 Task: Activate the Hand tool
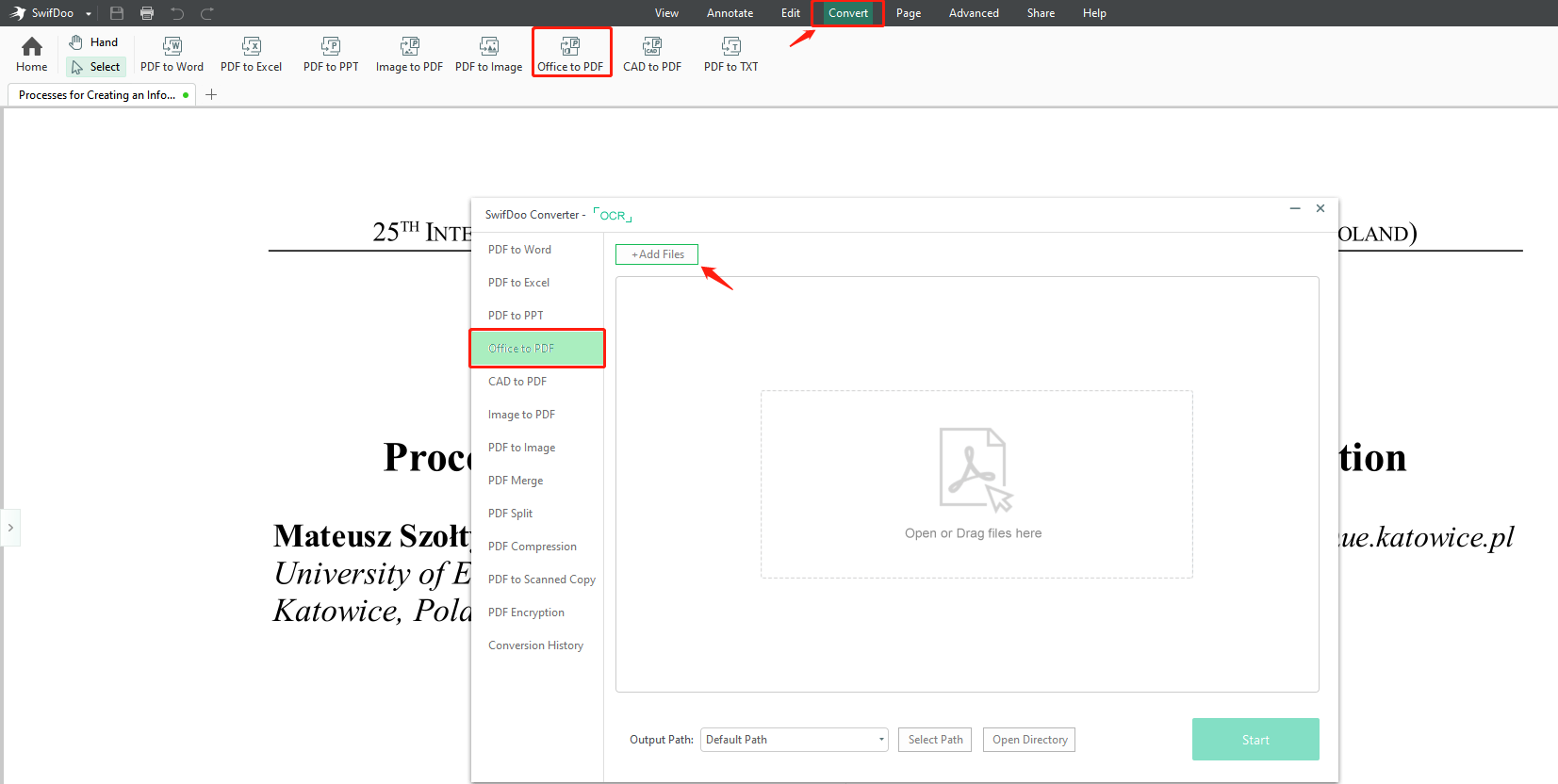(x=93, y=42)
